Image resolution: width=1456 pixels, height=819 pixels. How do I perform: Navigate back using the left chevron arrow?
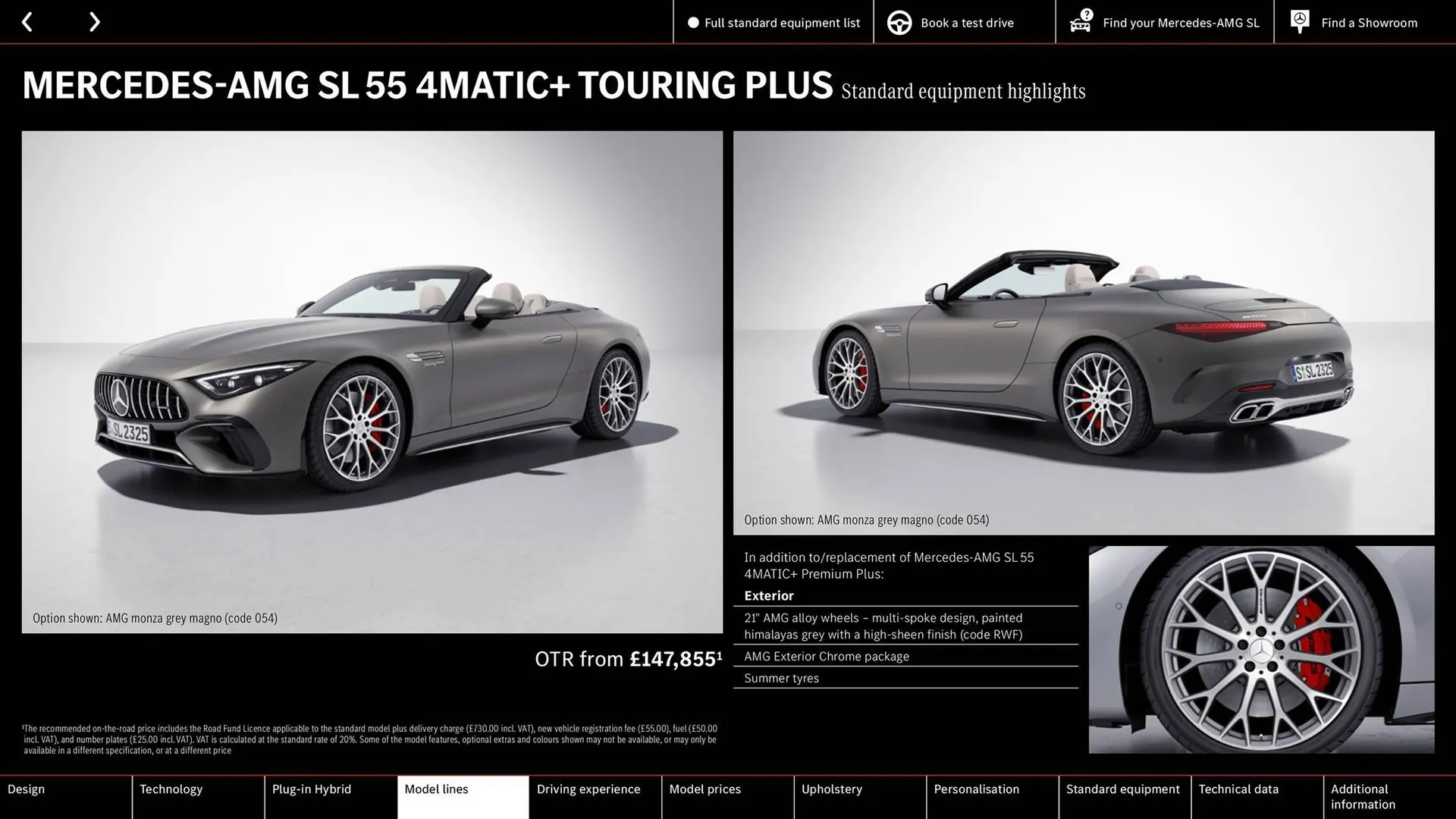28,22
